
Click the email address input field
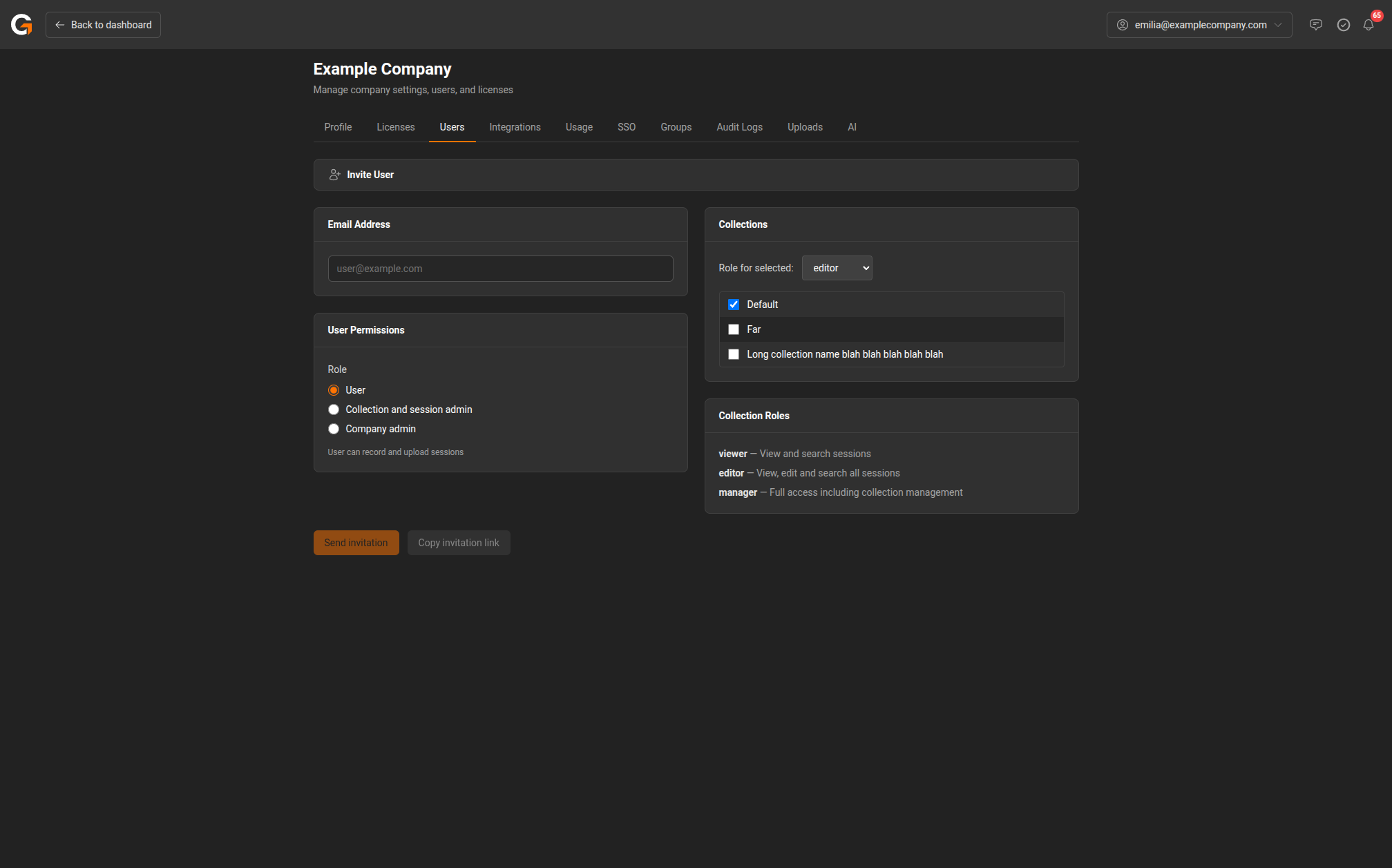click(500, 269)
